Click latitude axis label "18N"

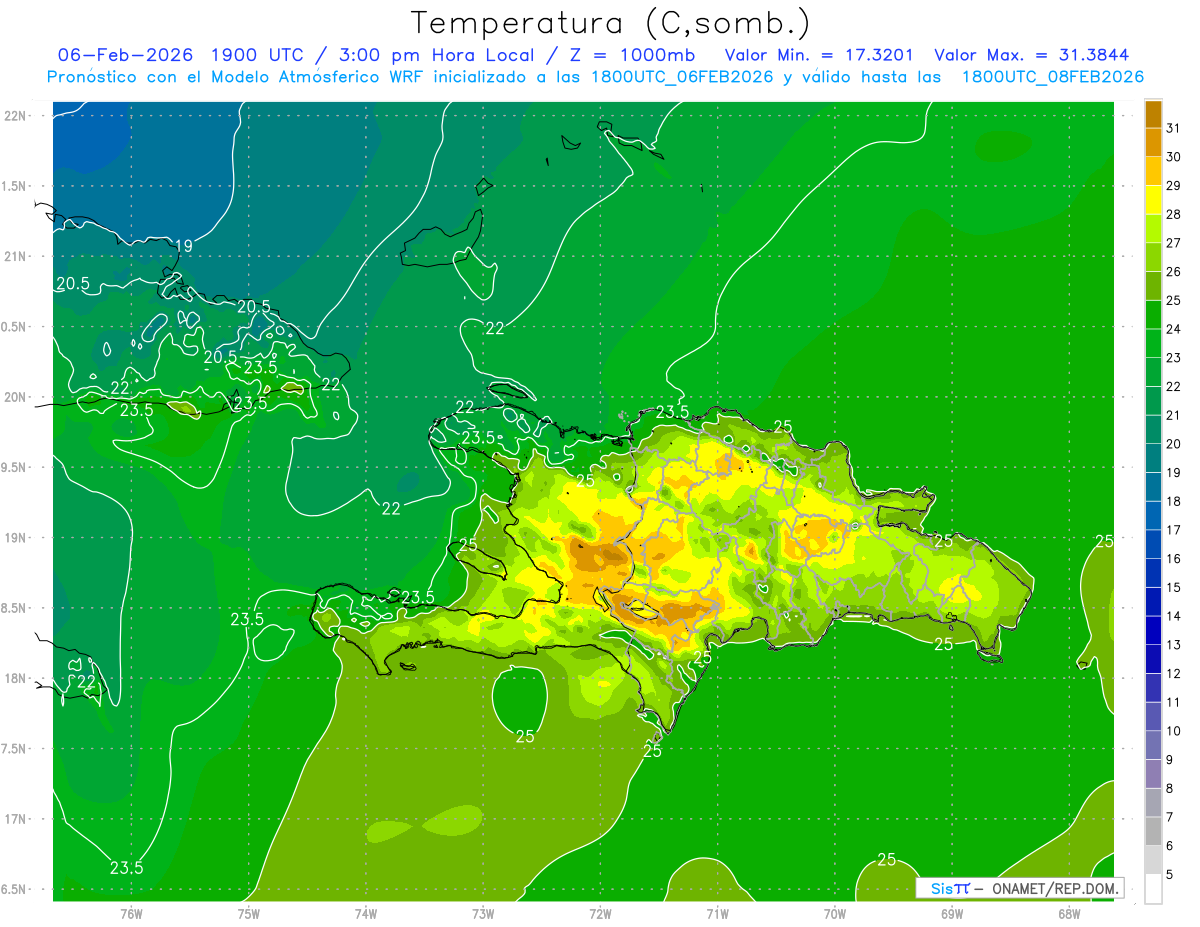(15, 678)
